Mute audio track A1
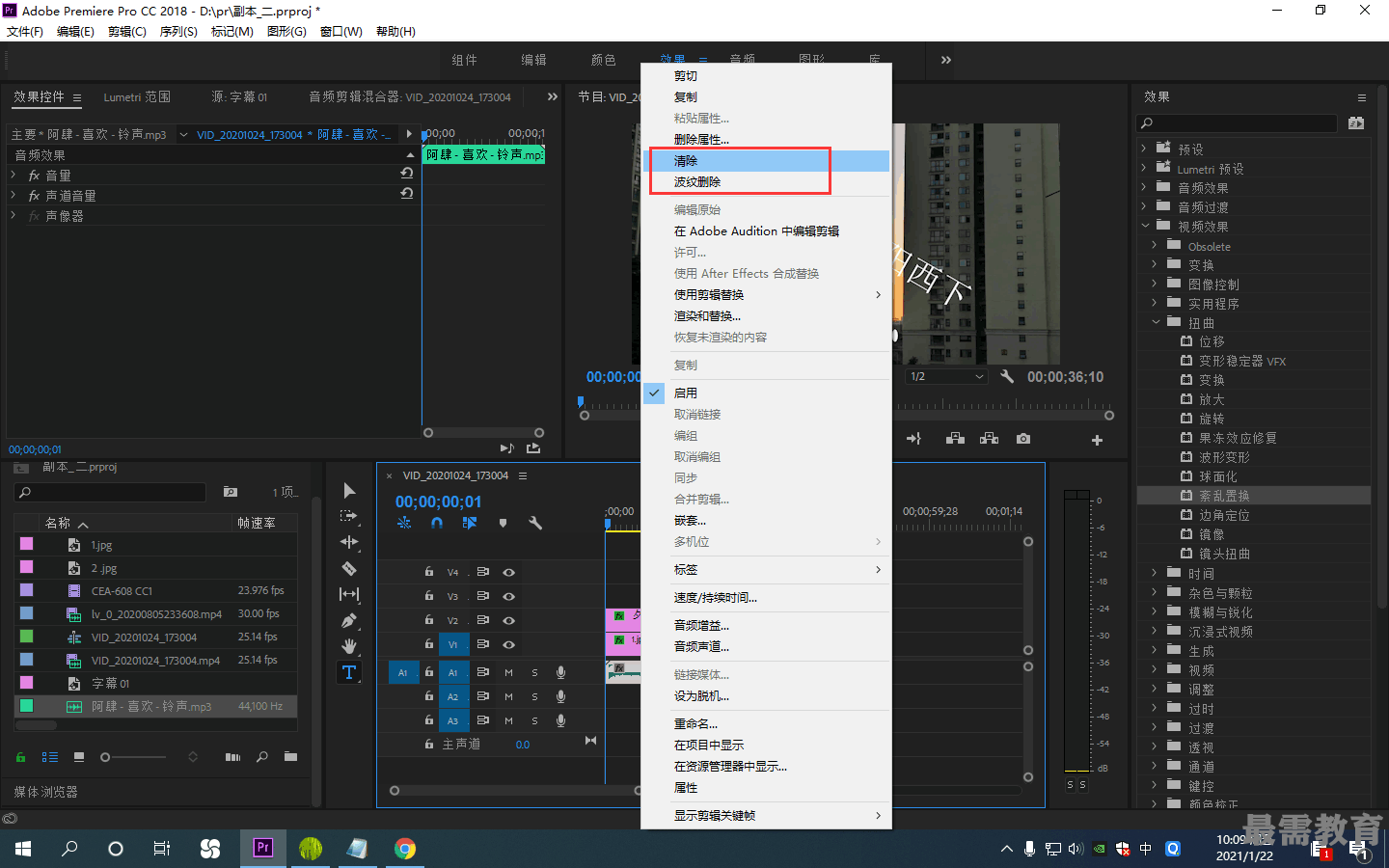Viewport: 1389px width, 868px height. point(508,672)
